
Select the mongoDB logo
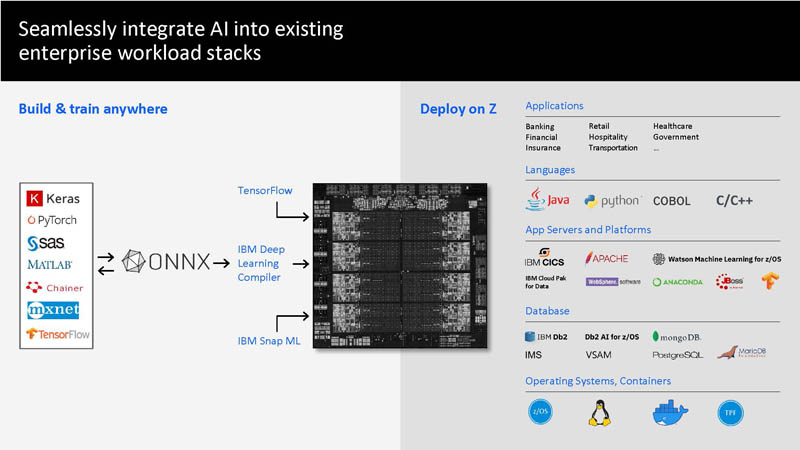[x=677, y=337]
